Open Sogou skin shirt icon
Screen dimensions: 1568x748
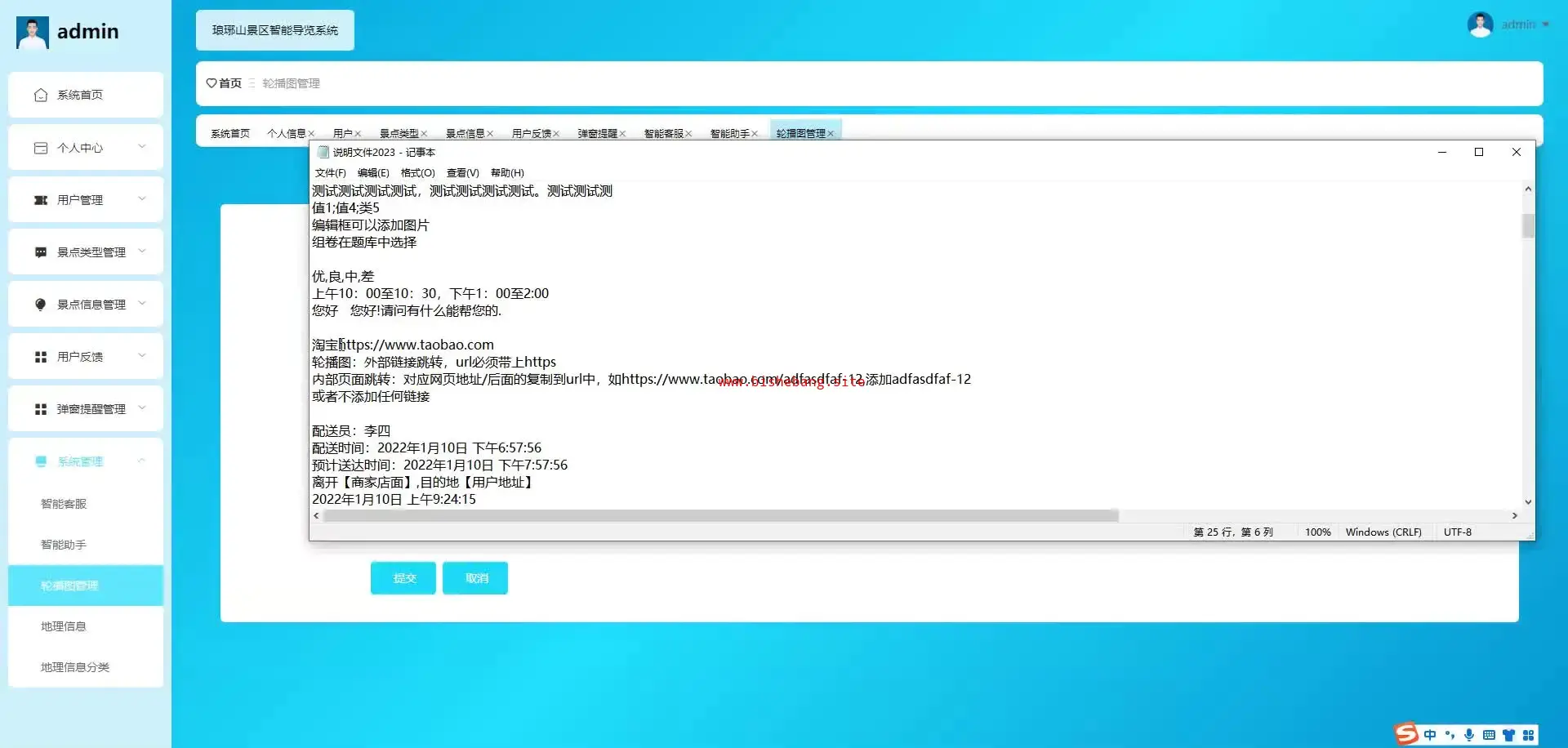pos(1508,735)
